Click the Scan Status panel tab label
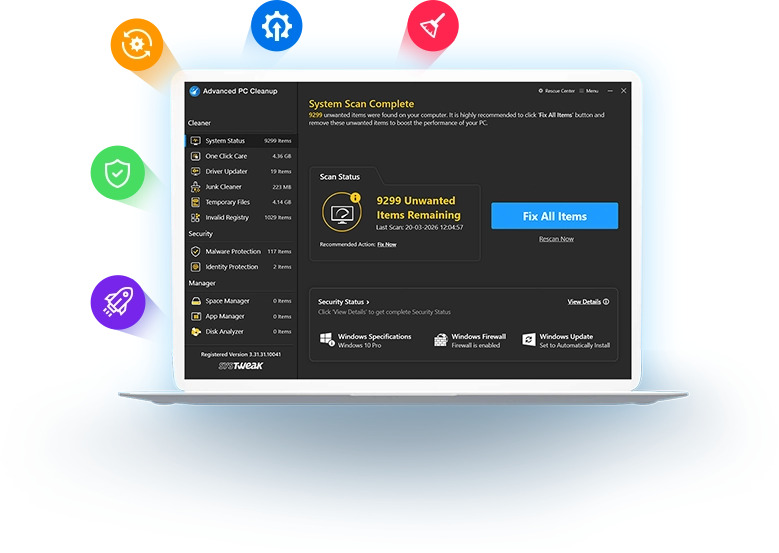 point(340,177)
